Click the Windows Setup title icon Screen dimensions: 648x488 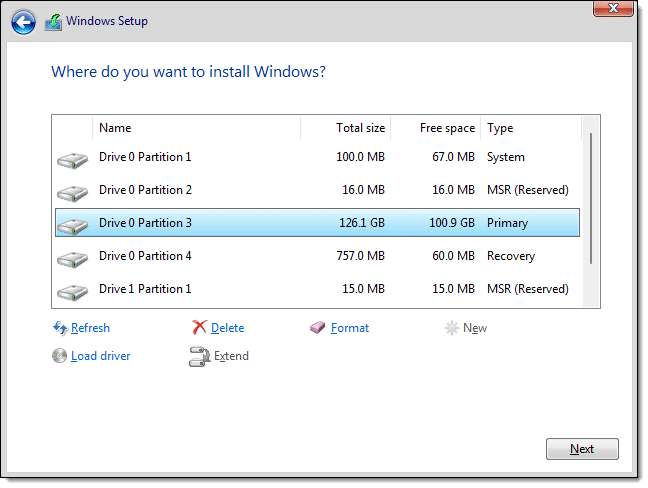[53, 22]
